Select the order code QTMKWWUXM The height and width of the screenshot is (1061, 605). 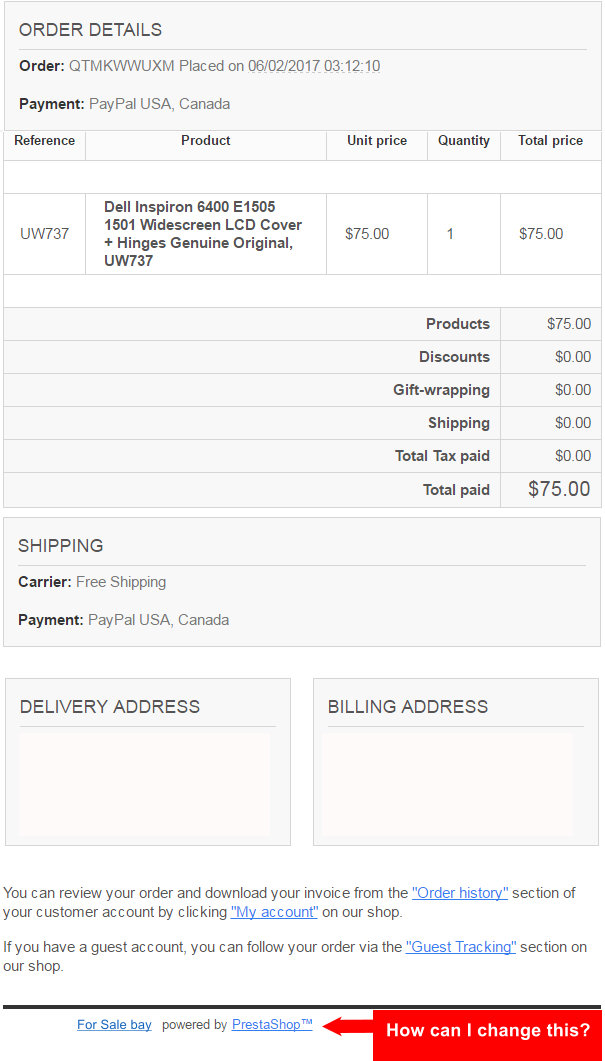pos(121,66)
